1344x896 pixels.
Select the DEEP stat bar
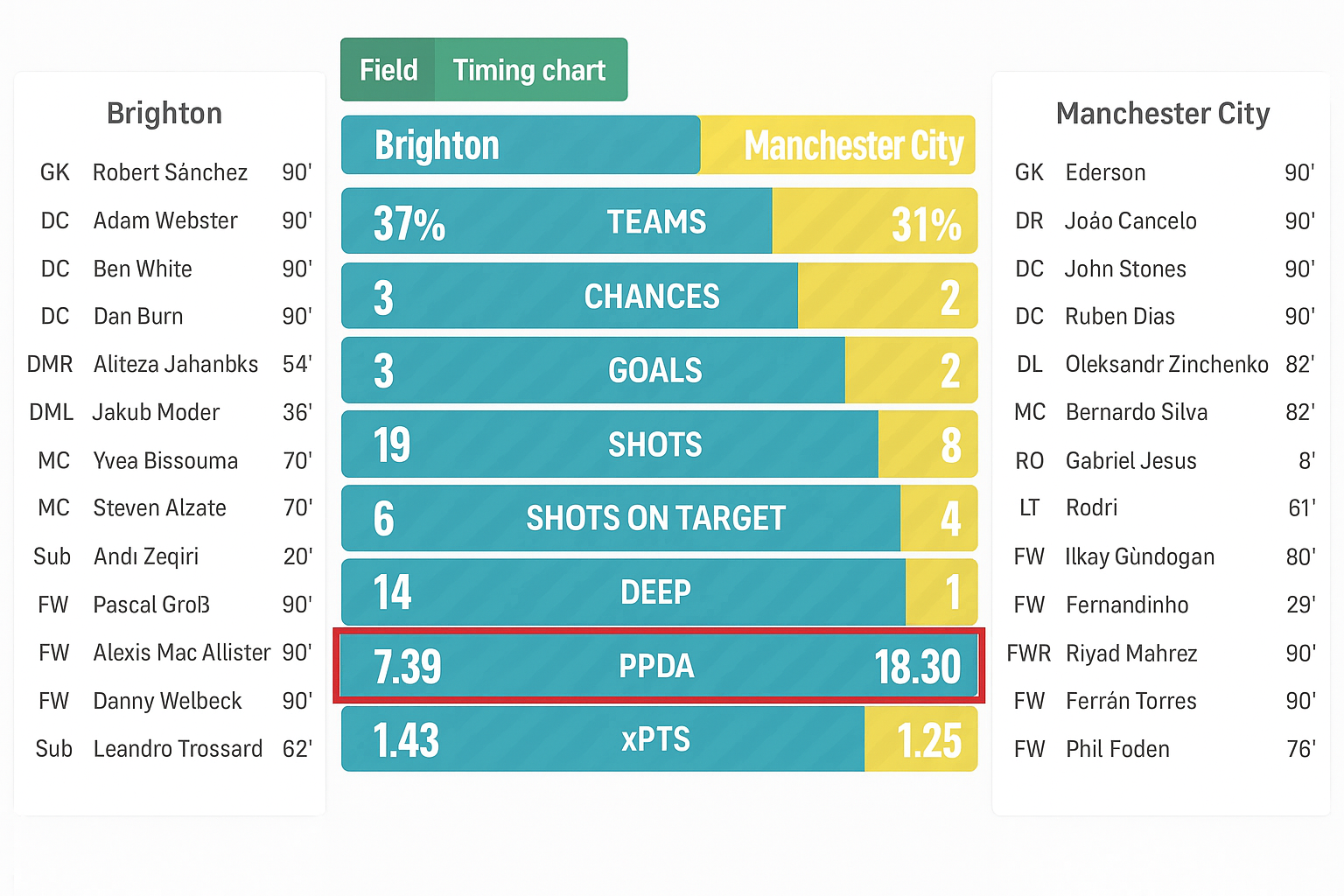(656, 592)
